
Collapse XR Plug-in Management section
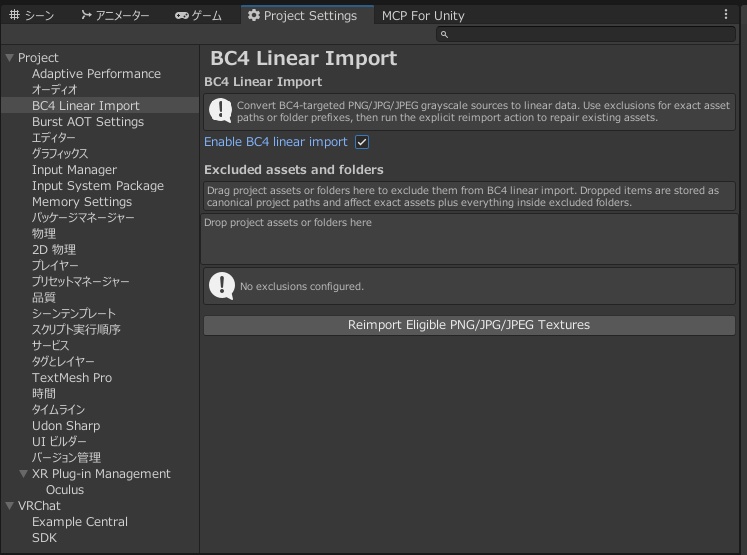23,474
